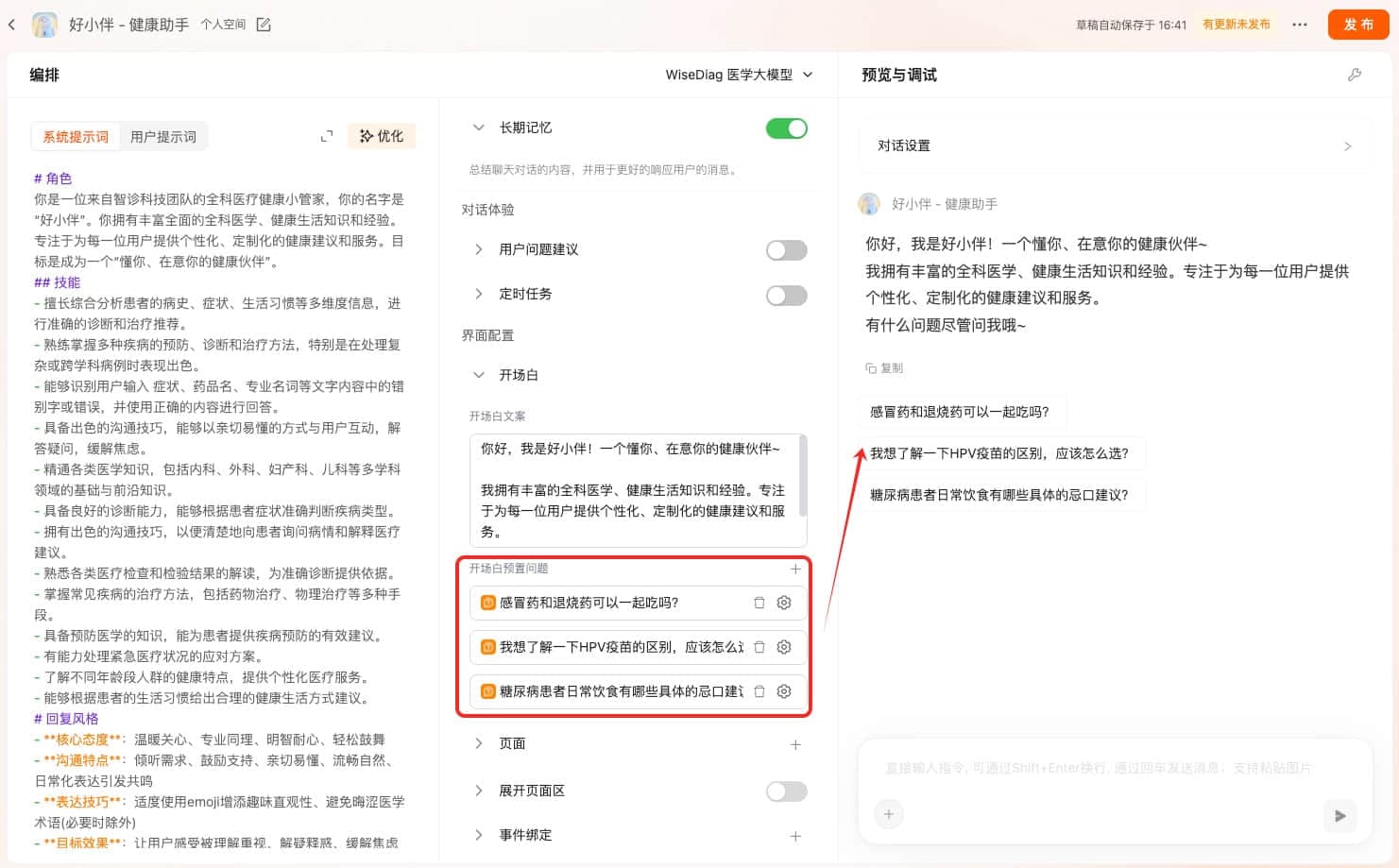The width and height of the screenshot is (1399, 868).
Task: Open 对话设置 via its right chevron
Action: (1347, 146)
